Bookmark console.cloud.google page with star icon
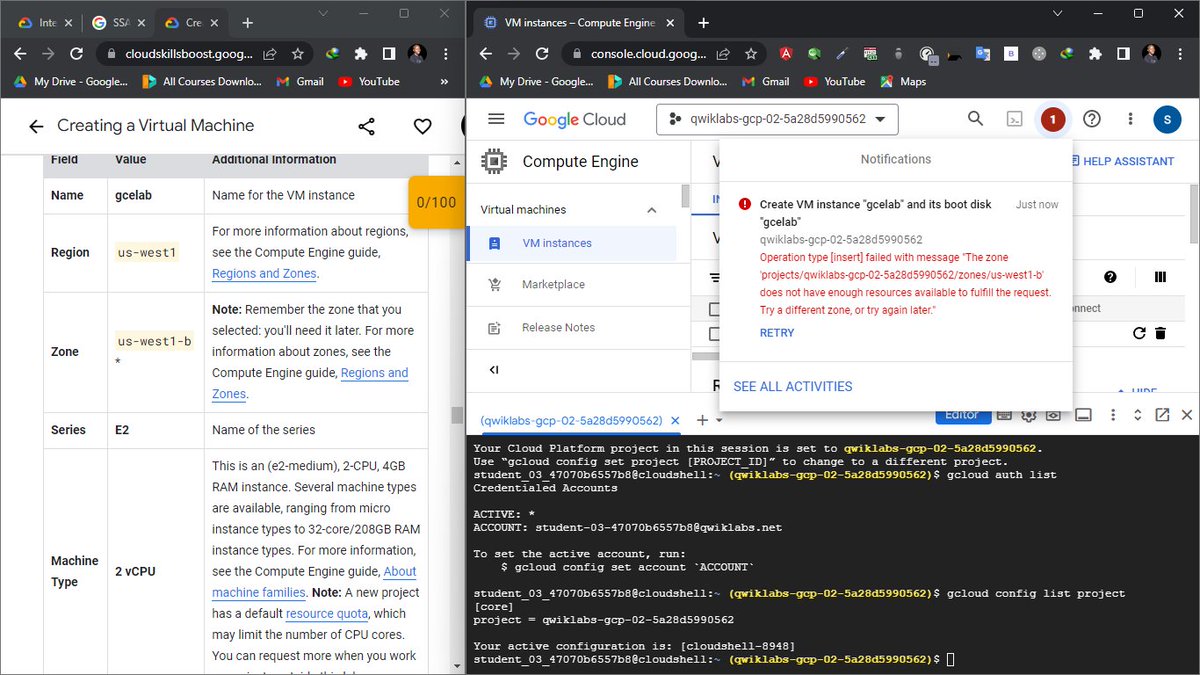Screen dimensions: 1200x675 coord(751,54)
